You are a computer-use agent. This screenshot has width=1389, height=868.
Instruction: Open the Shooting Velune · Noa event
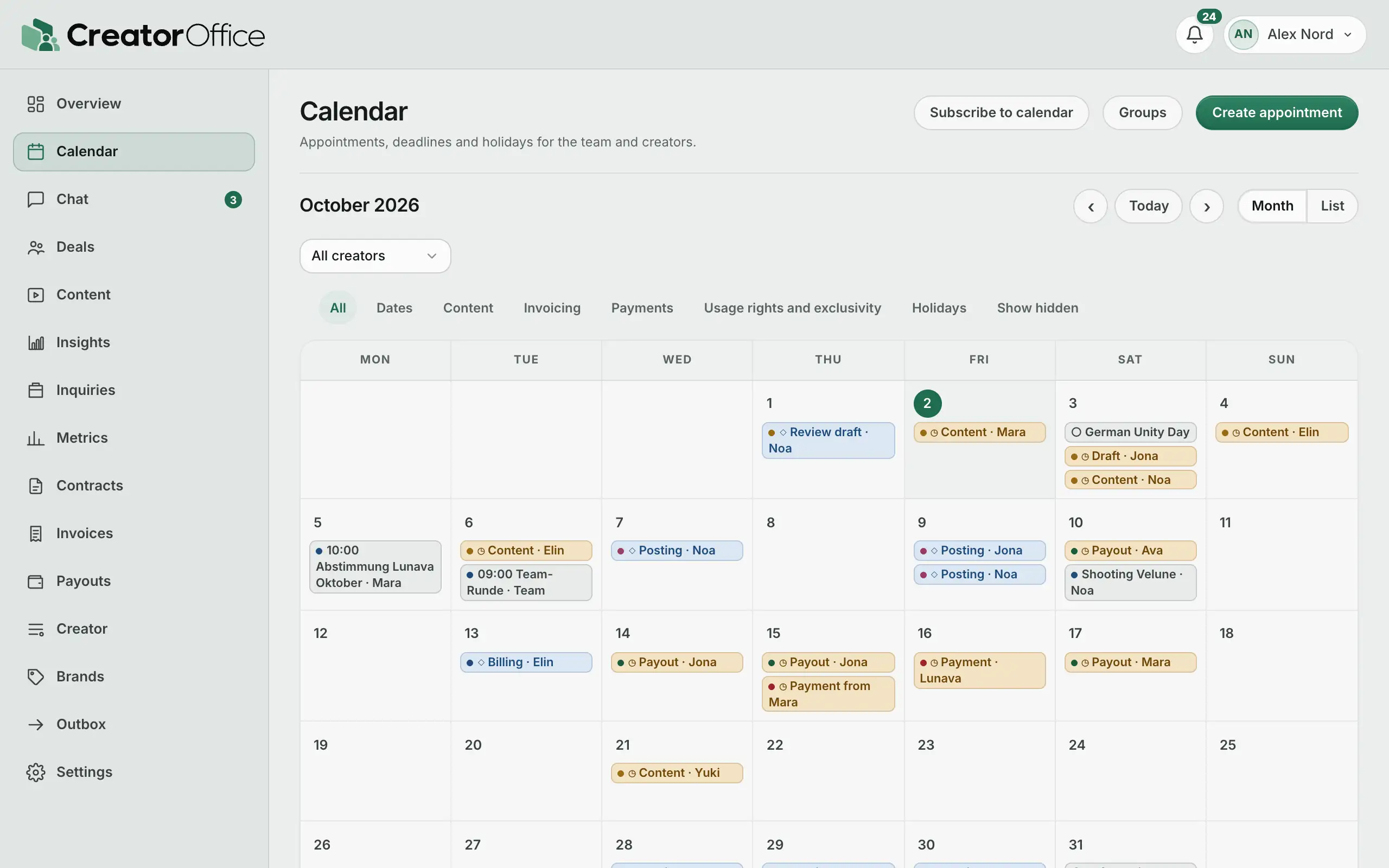[x=1130, y=583]
